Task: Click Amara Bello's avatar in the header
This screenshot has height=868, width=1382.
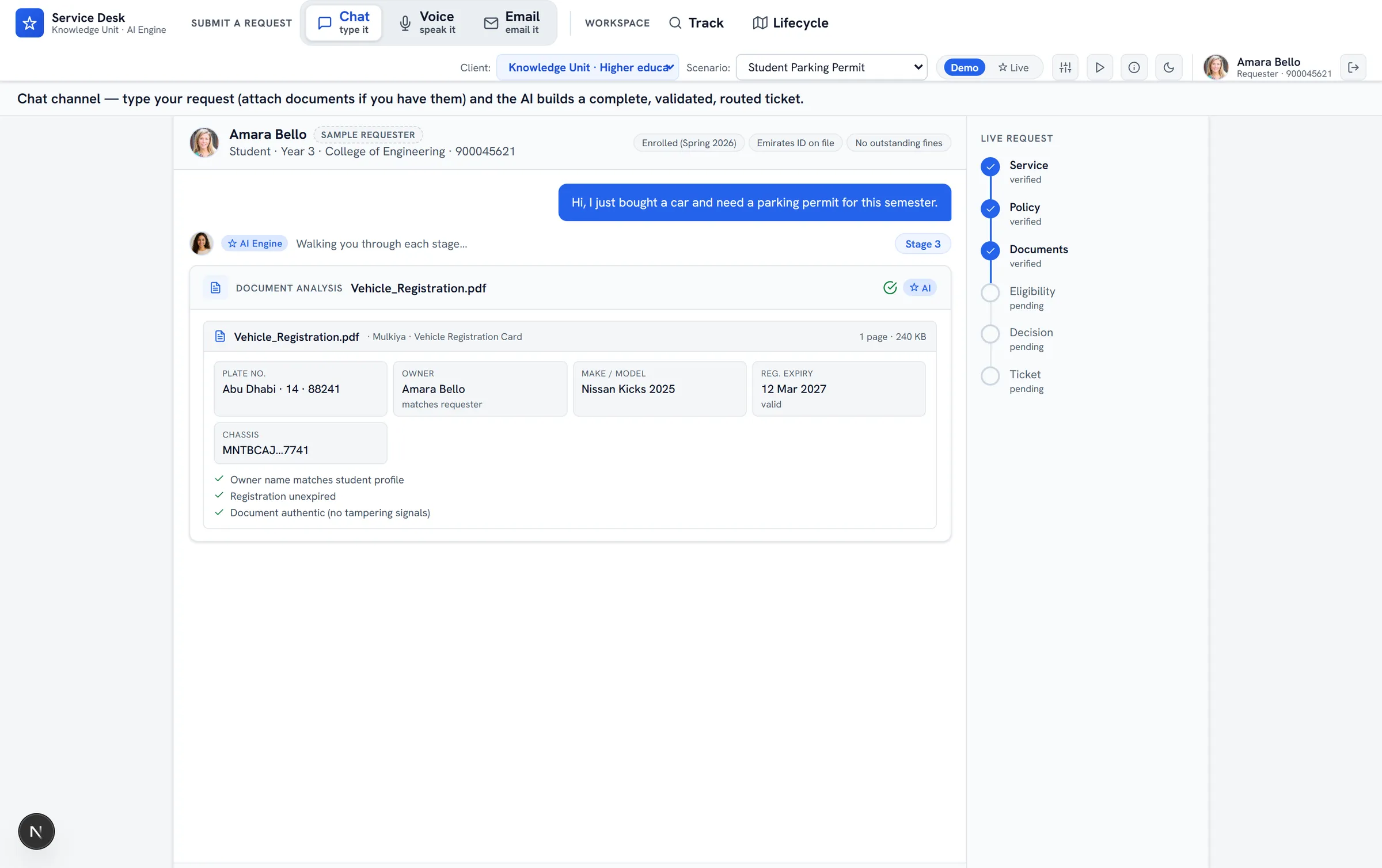Action: (1216, 67)
